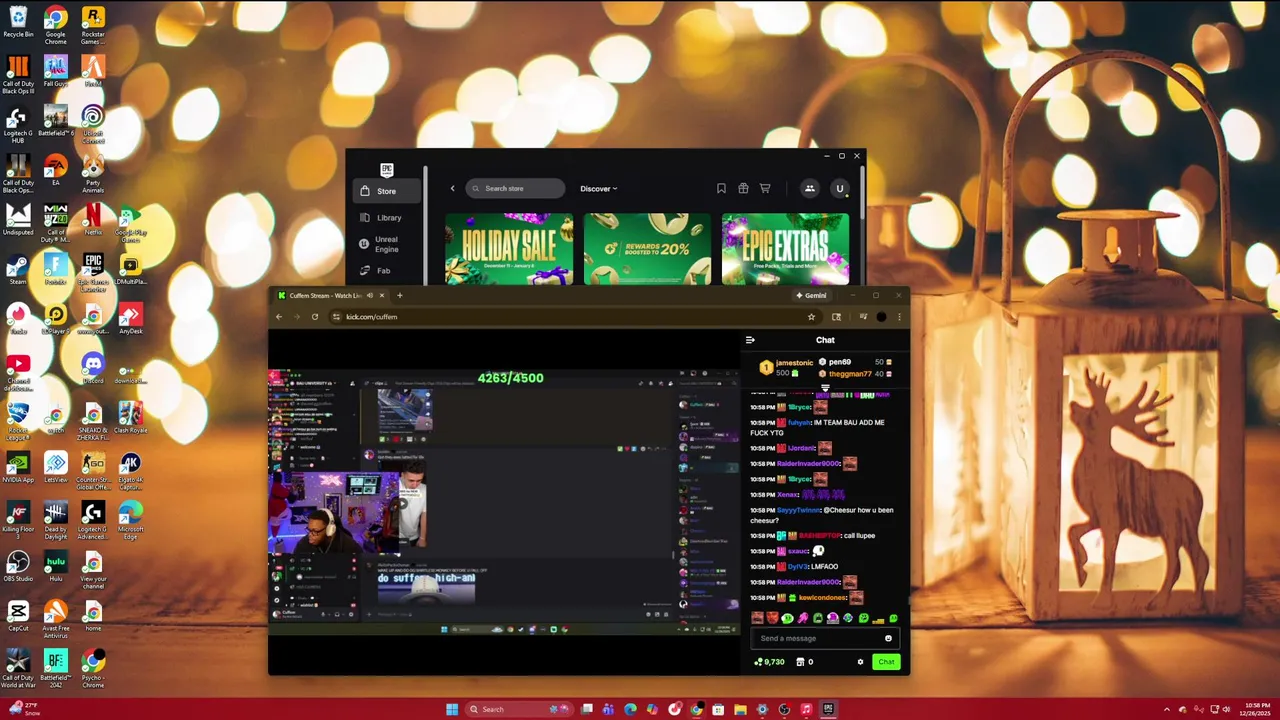Screen dimensions: 1280x720
Task: Open the Recycle Bin desktop icon
Action: tap(18, 22)
